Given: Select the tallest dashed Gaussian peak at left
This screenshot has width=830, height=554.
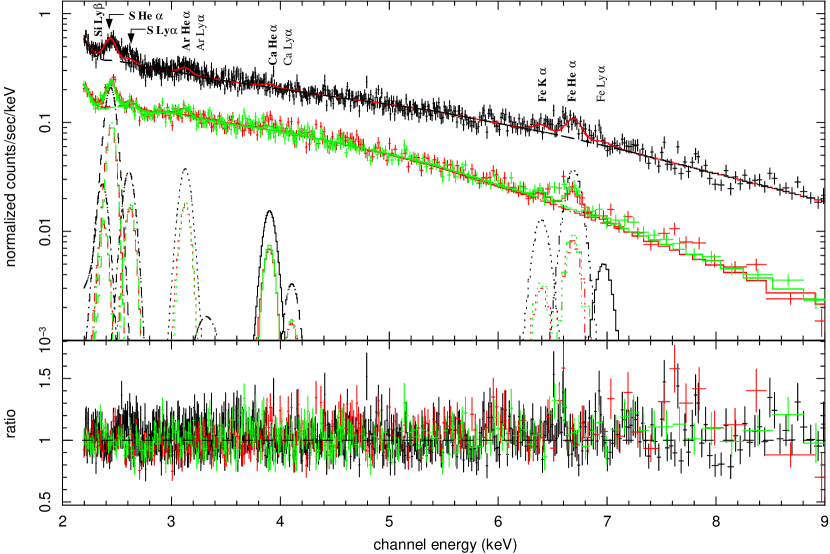Looking at the screenshot, I should coord(111,126).
